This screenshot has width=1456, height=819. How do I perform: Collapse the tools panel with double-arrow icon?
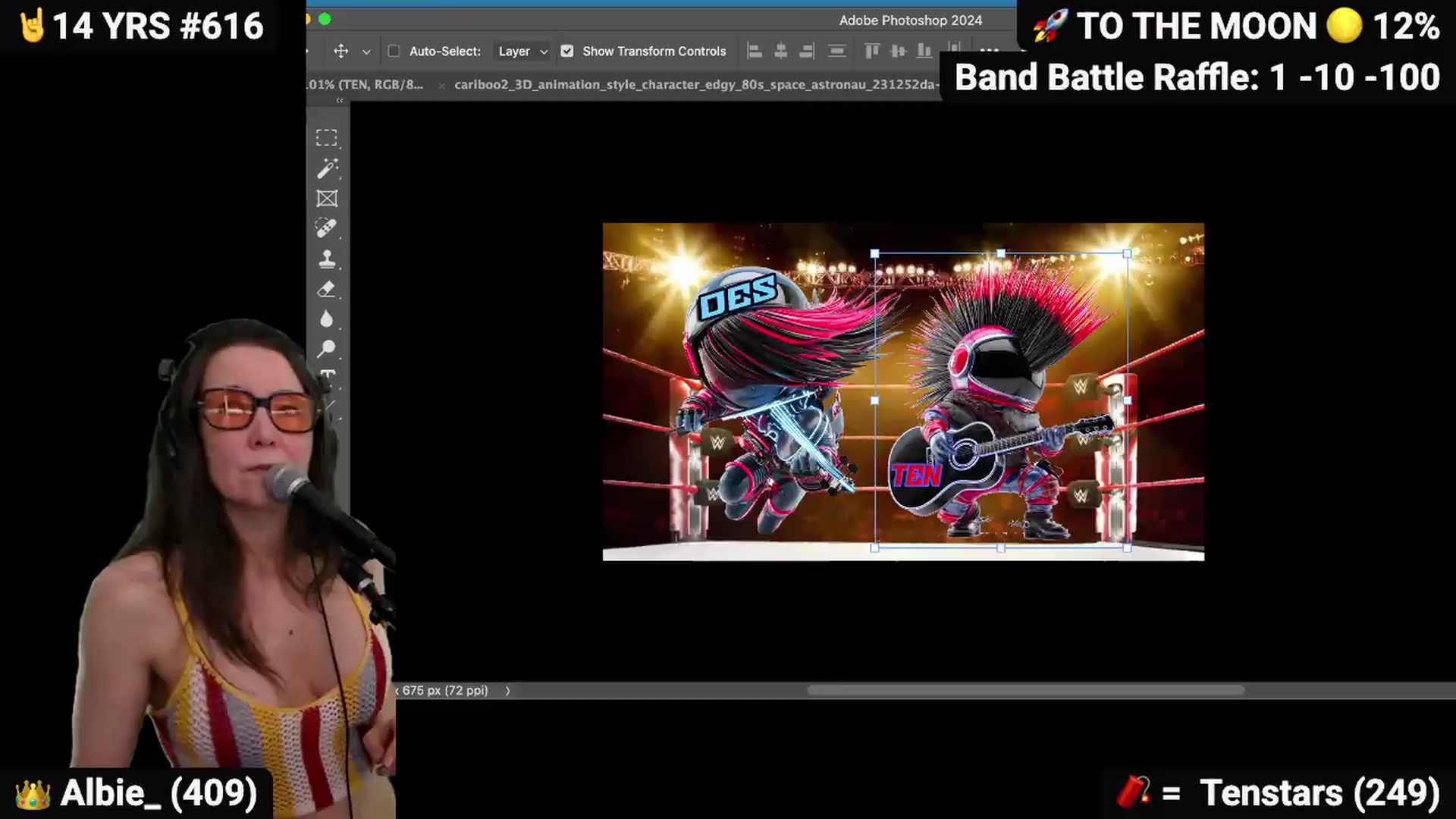[340, 100]
